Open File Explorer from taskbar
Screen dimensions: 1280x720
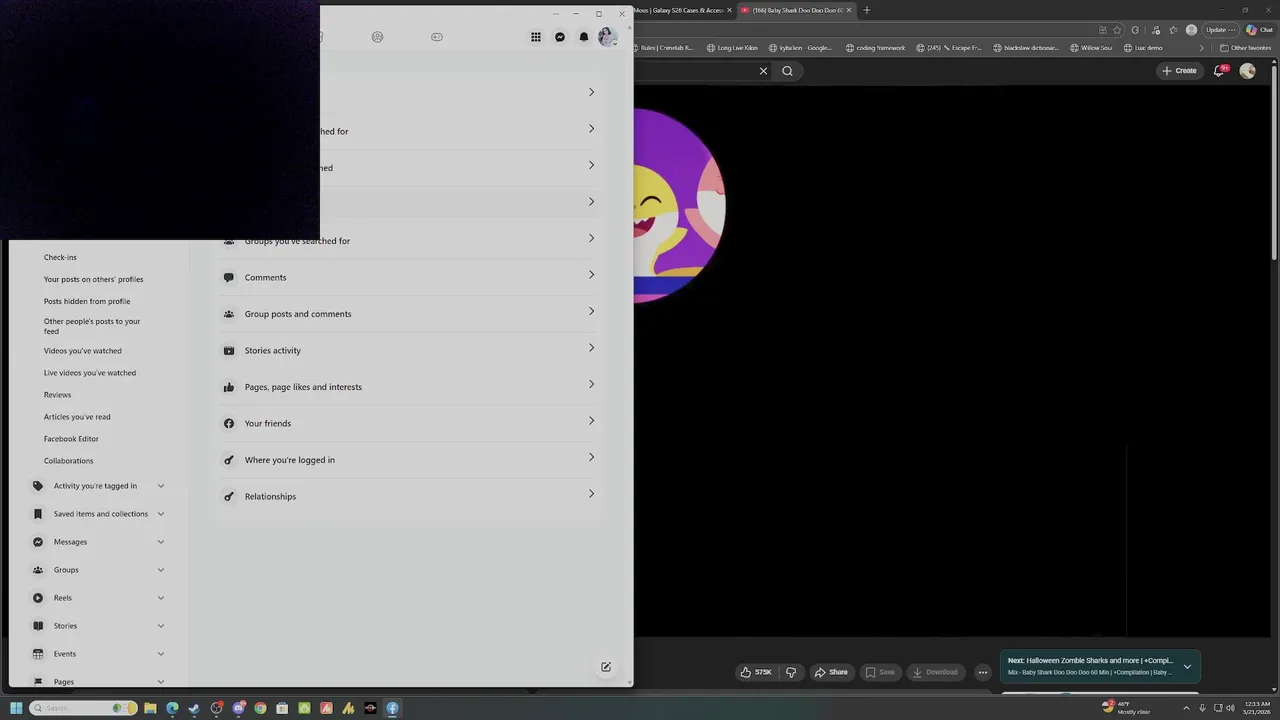click(150, 708)
